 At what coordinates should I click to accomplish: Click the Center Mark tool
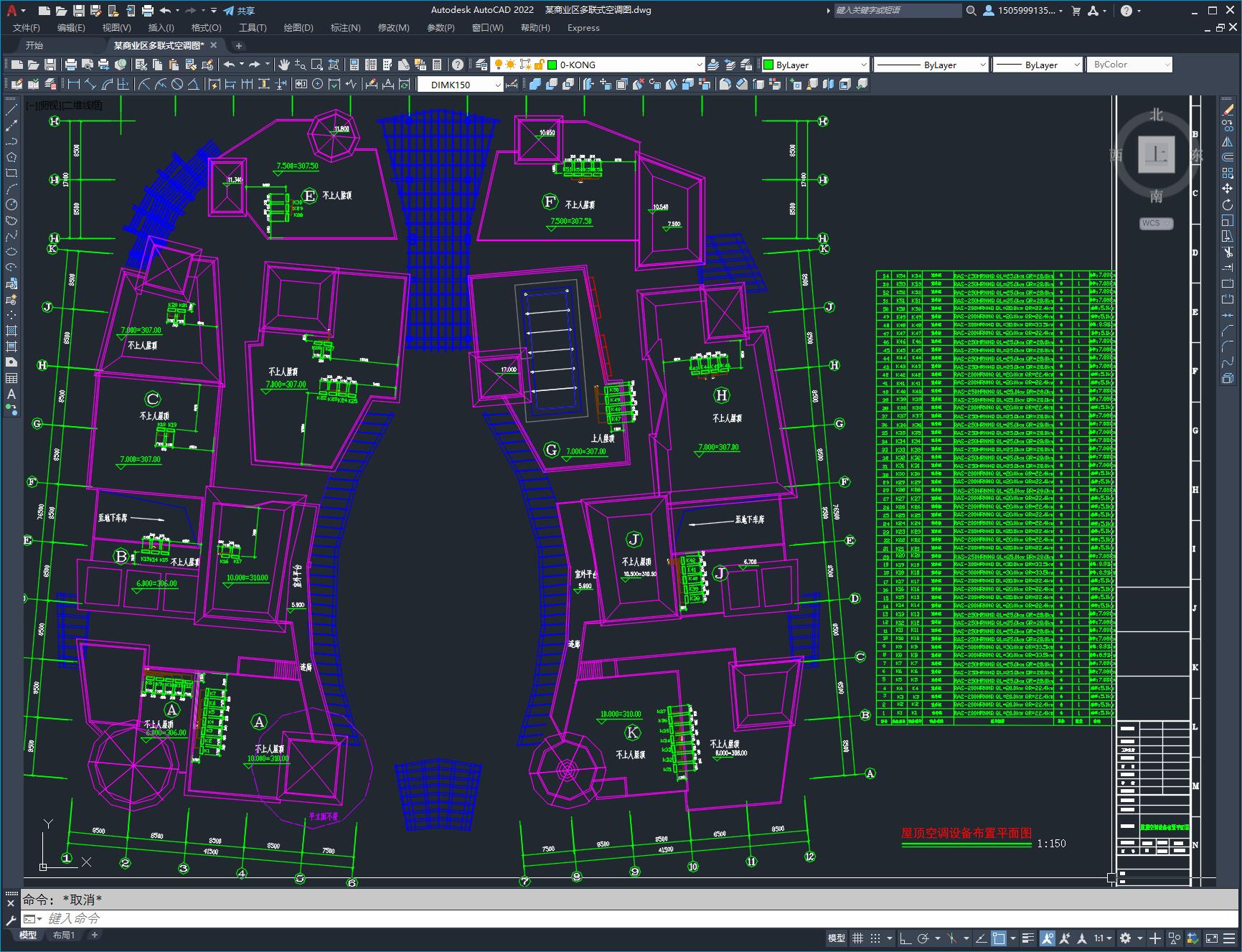pos(317,84)
